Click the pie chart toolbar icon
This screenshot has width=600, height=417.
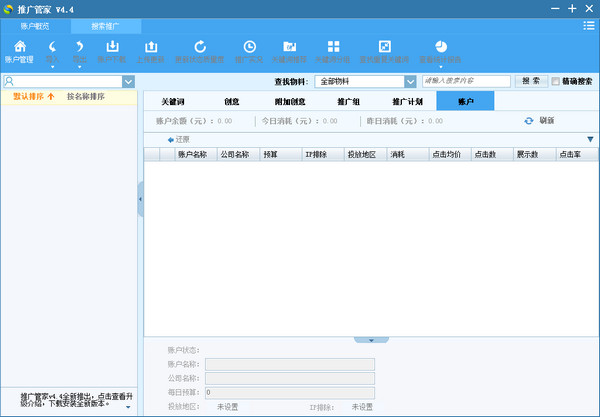[440, 47]
